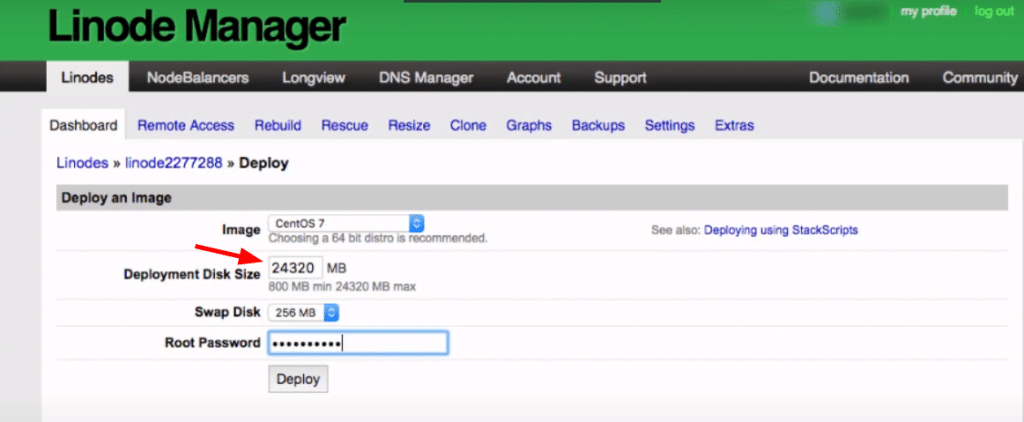Click the Deployment Disk Size label
1024x422 pixels.
192,274
